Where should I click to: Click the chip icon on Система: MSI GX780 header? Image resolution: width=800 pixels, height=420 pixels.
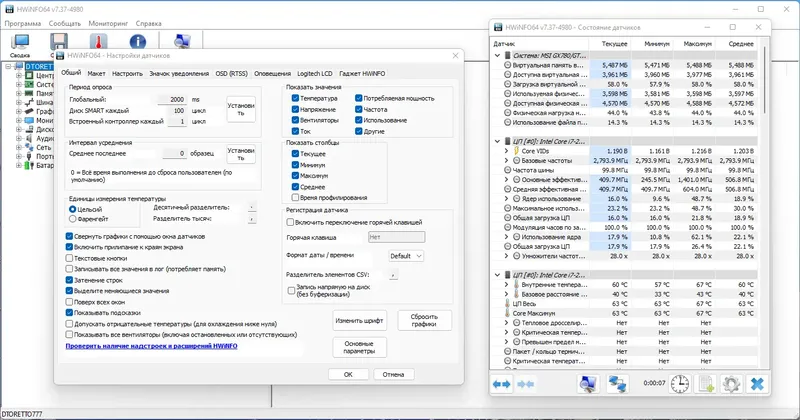[x=508, y=56]
